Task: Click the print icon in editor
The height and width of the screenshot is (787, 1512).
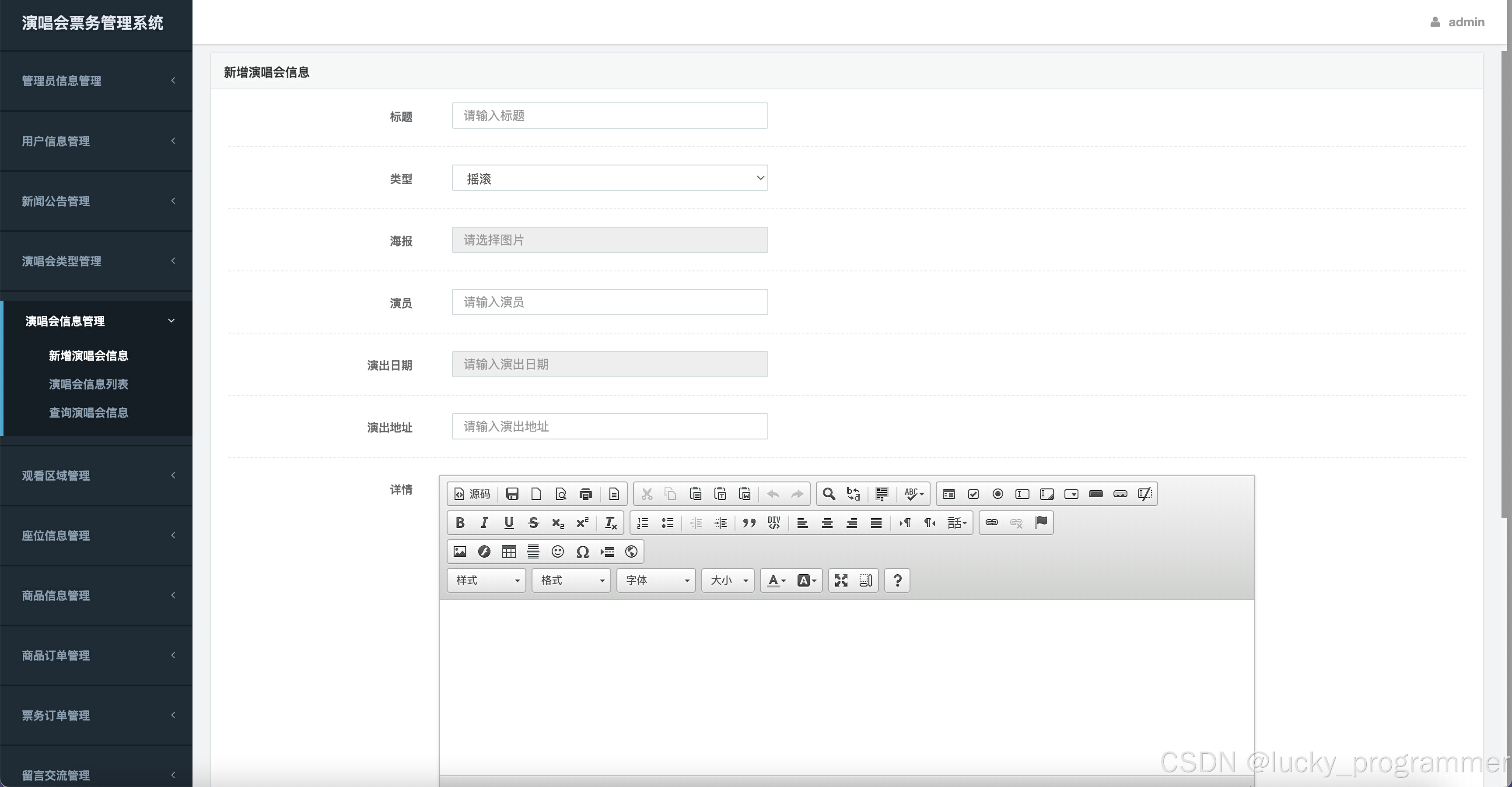Action: (585, 494)
